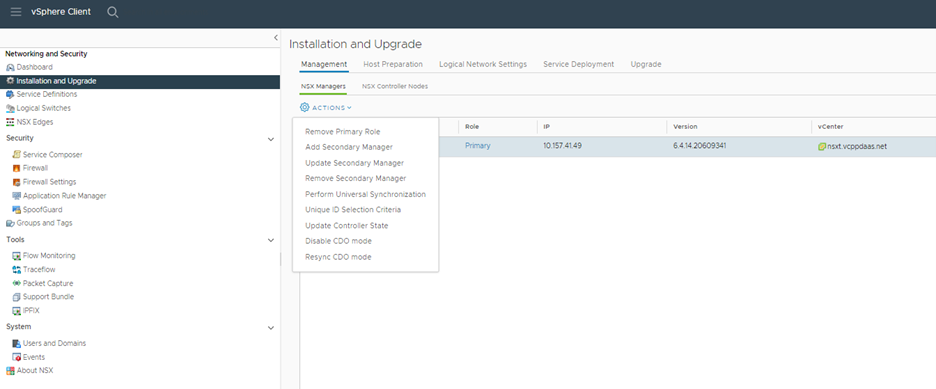Click the vCenter column header
936x389 pixels.
tap(830, 127)
